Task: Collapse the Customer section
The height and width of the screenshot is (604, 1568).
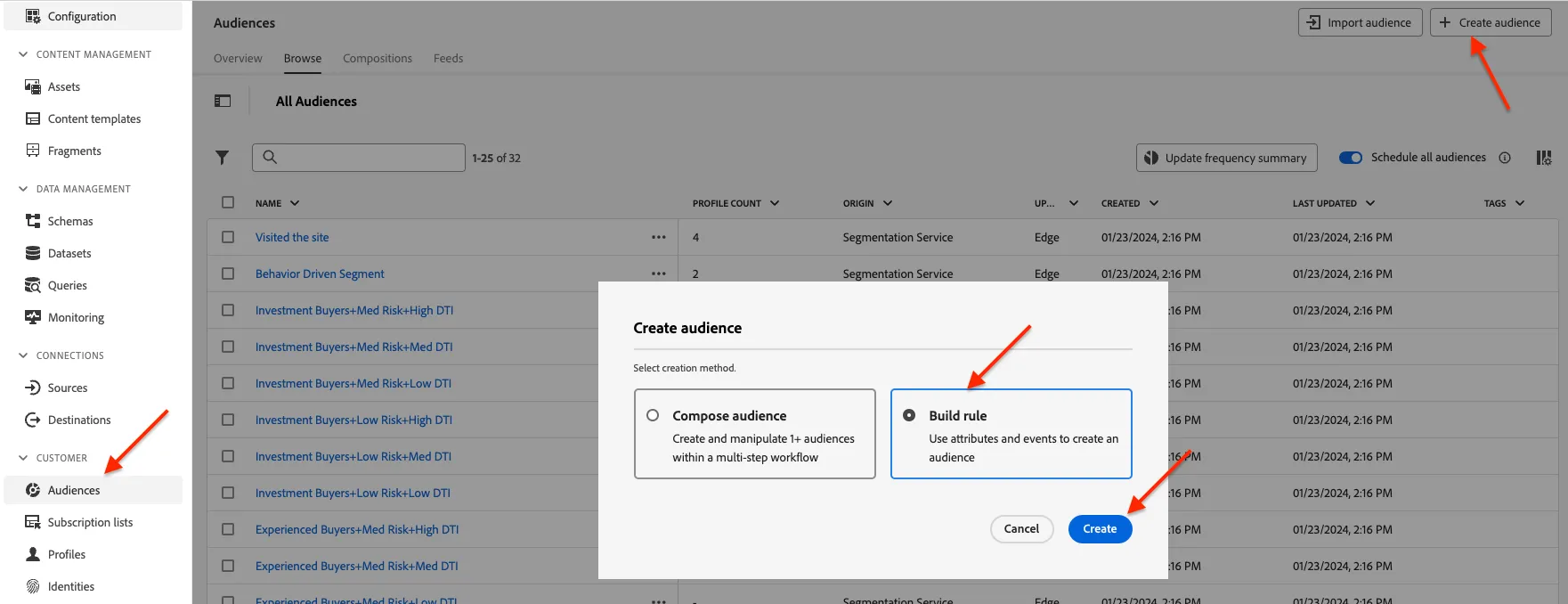Action: click(23, 458)
